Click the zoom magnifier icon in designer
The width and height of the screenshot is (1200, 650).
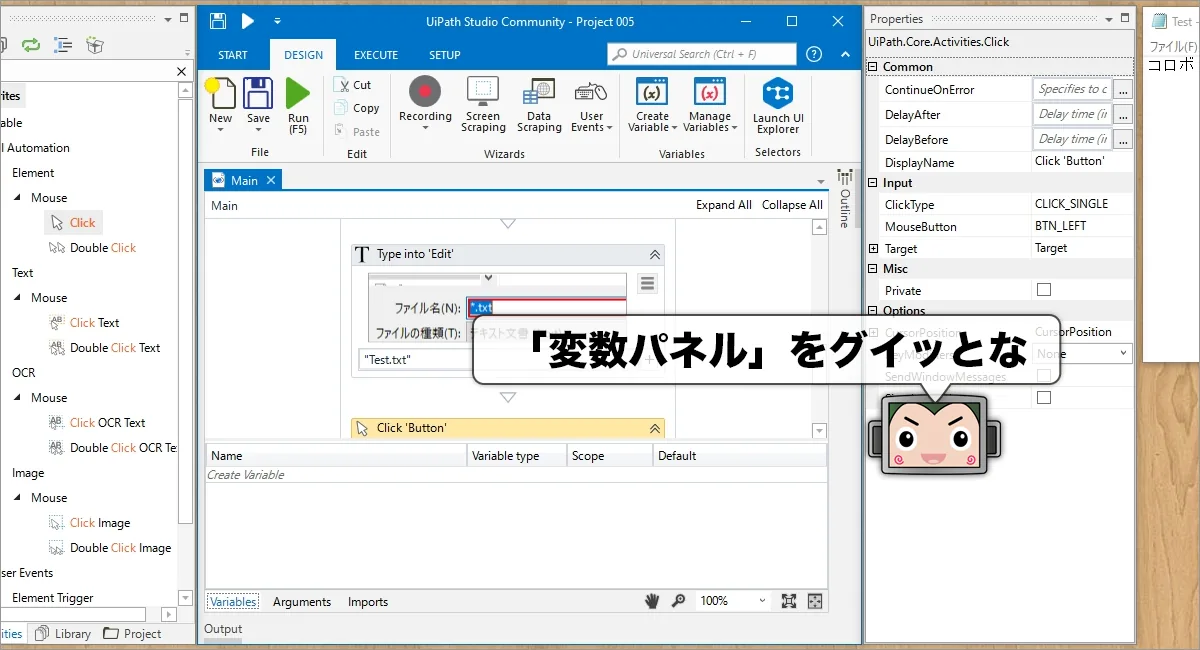[x=679, y=601]
